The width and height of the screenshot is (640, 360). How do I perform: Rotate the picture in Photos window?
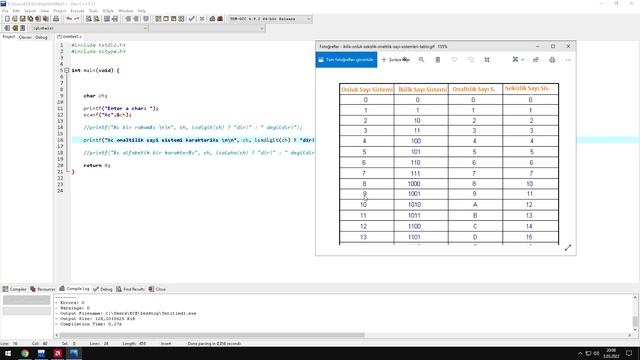point(470,60)
